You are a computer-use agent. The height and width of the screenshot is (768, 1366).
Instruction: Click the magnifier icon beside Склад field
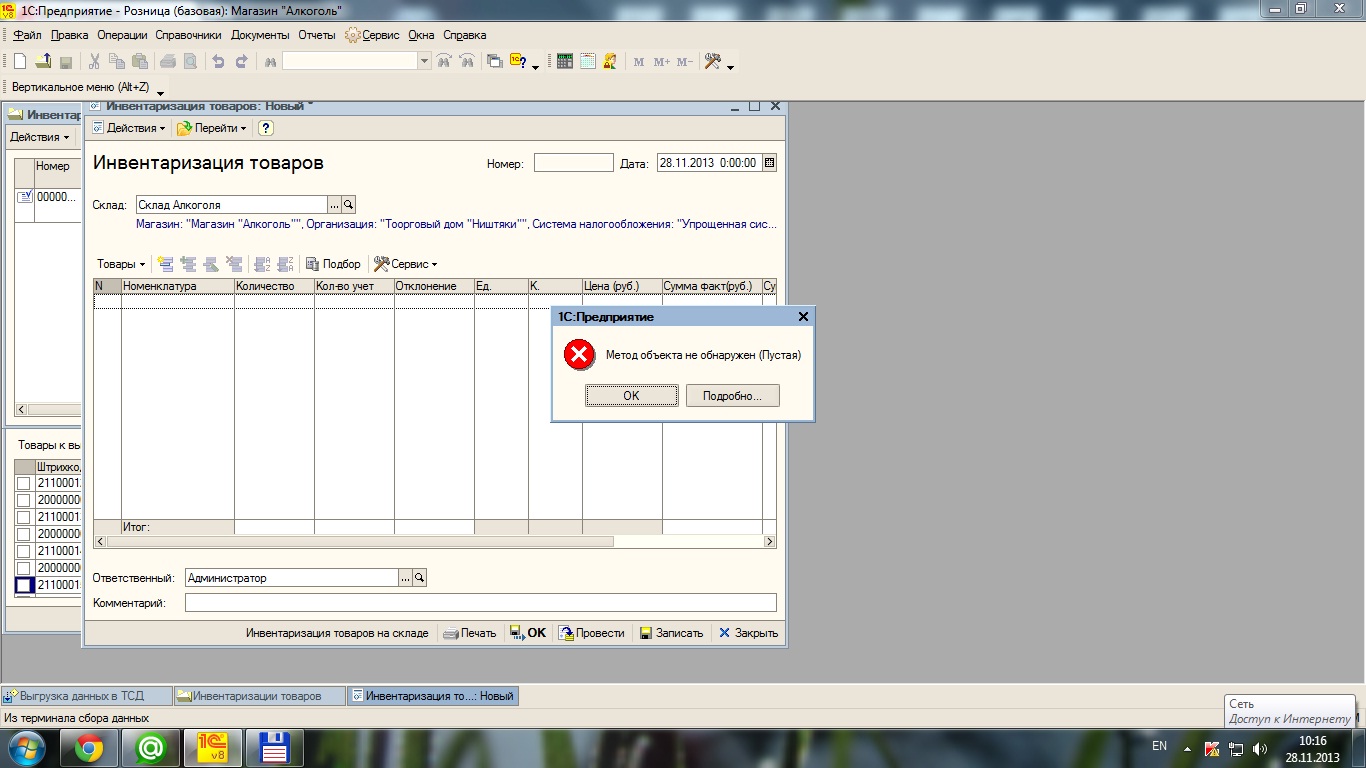pyautogui.click(x=349, y=205)
